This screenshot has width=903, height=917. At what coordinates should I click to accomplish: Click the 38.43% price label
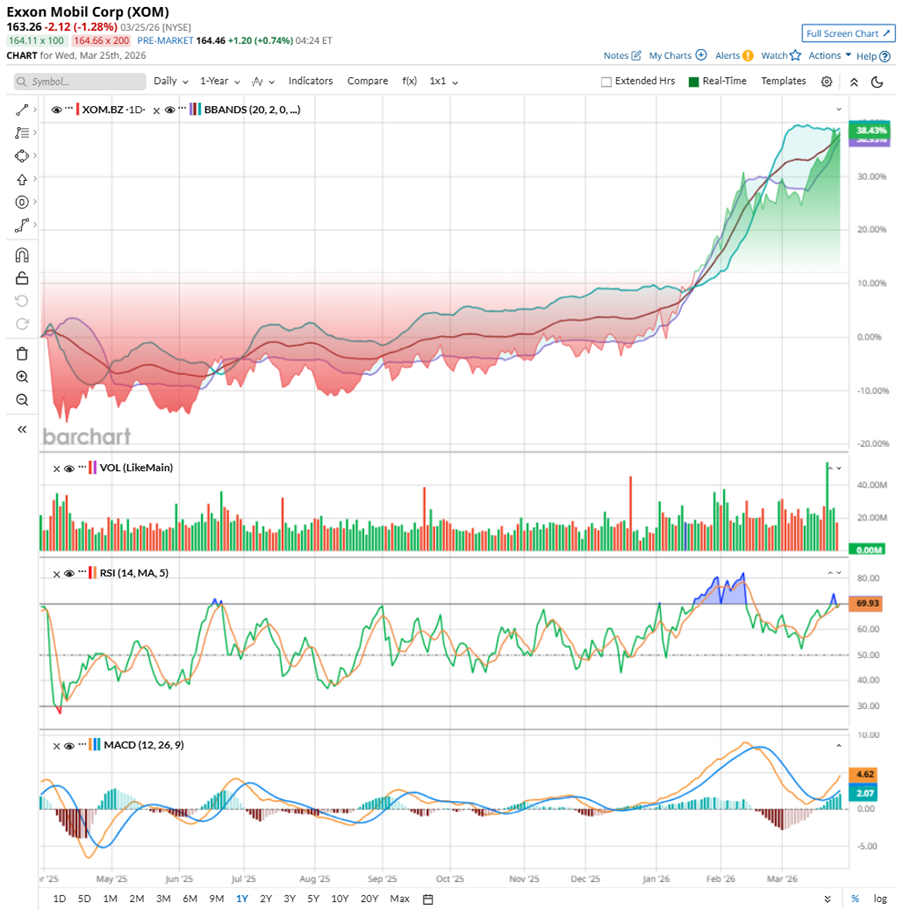[x=870, y=130]
